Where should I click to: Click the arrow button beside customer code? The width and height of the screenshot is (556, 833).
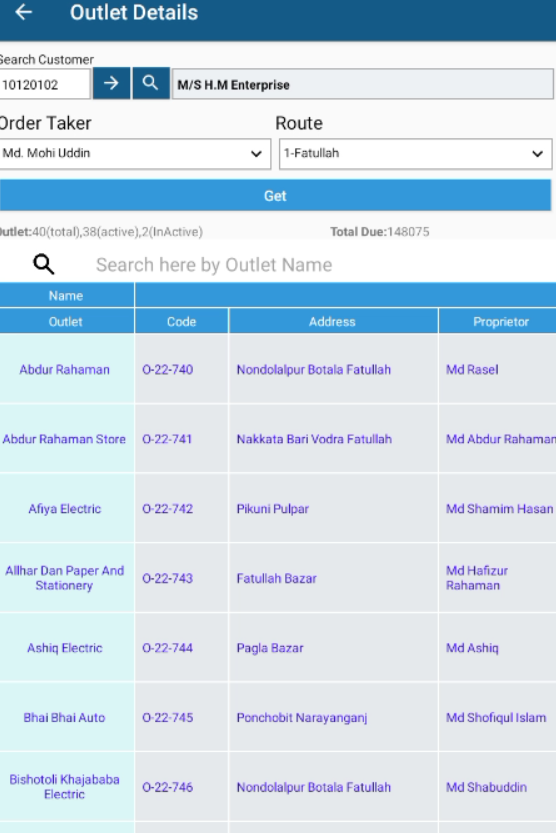click(x=111, y=83)
